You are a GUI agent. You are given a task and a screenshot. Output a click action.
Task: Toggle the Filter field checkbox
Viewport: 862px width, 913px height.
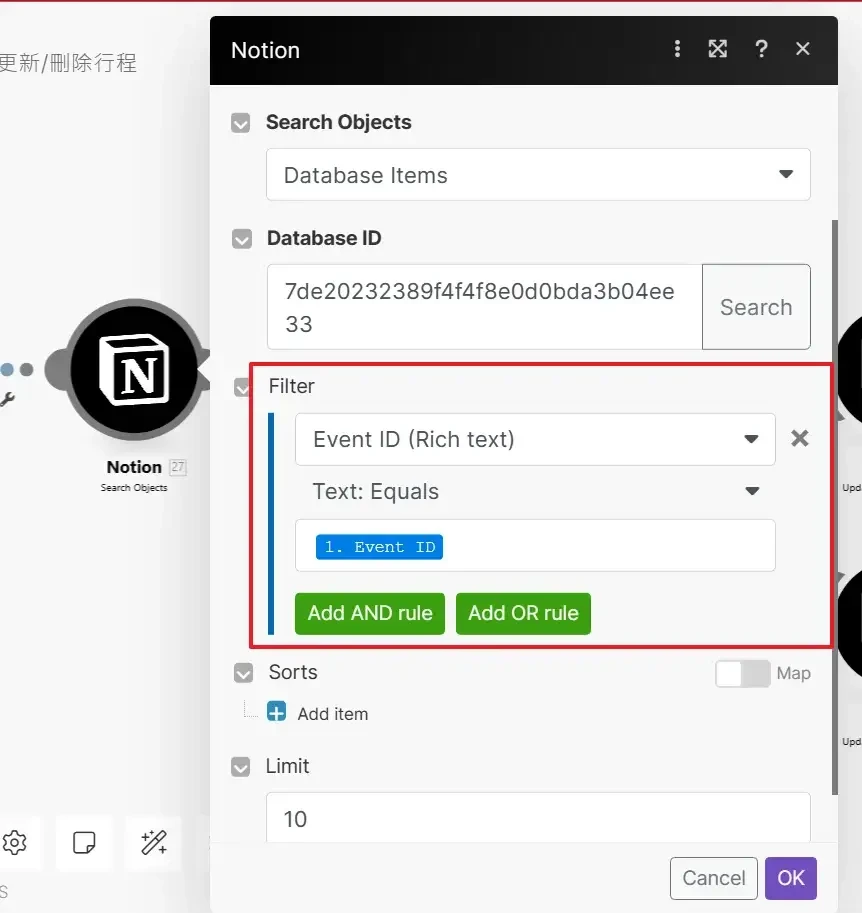(x=241, y=387)
